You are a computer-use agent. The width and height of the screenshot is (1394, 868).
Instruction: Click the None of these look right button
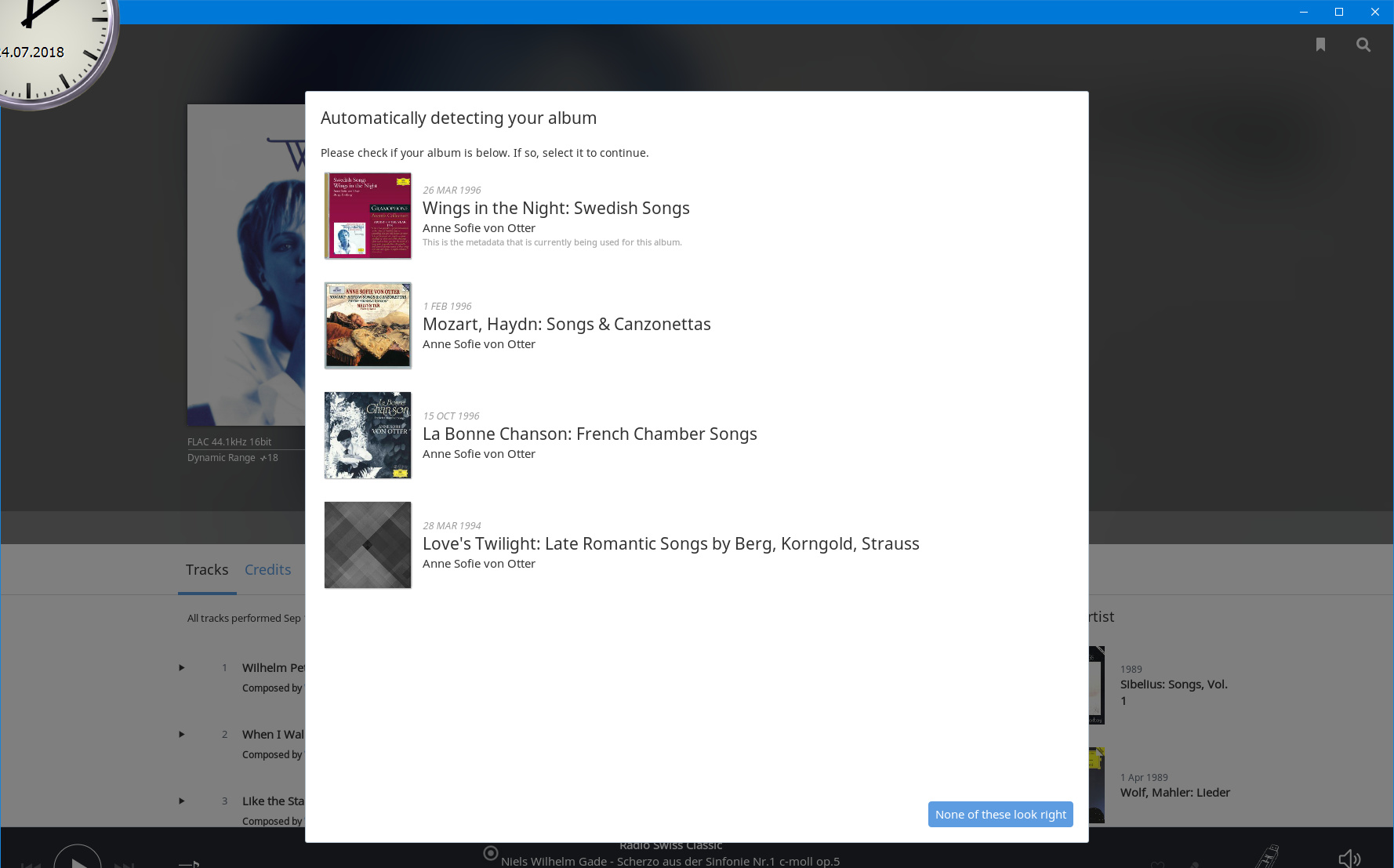point(1000,815)
